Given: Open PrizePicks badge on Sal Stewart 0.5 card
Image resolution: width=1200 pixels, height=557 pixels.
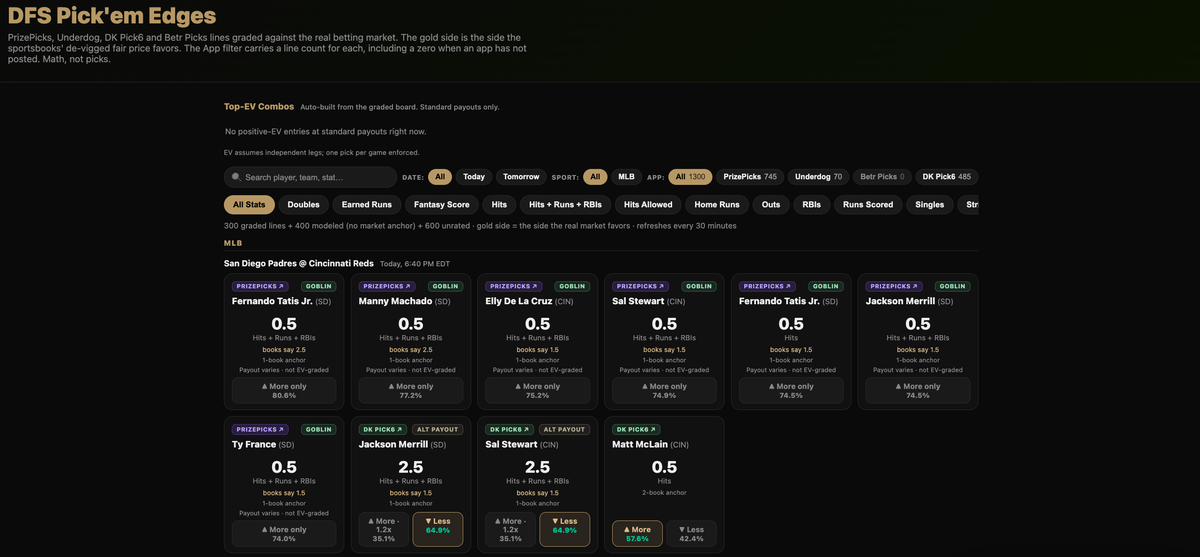Looking at the screenshot, I should click(x=637, y=286).
